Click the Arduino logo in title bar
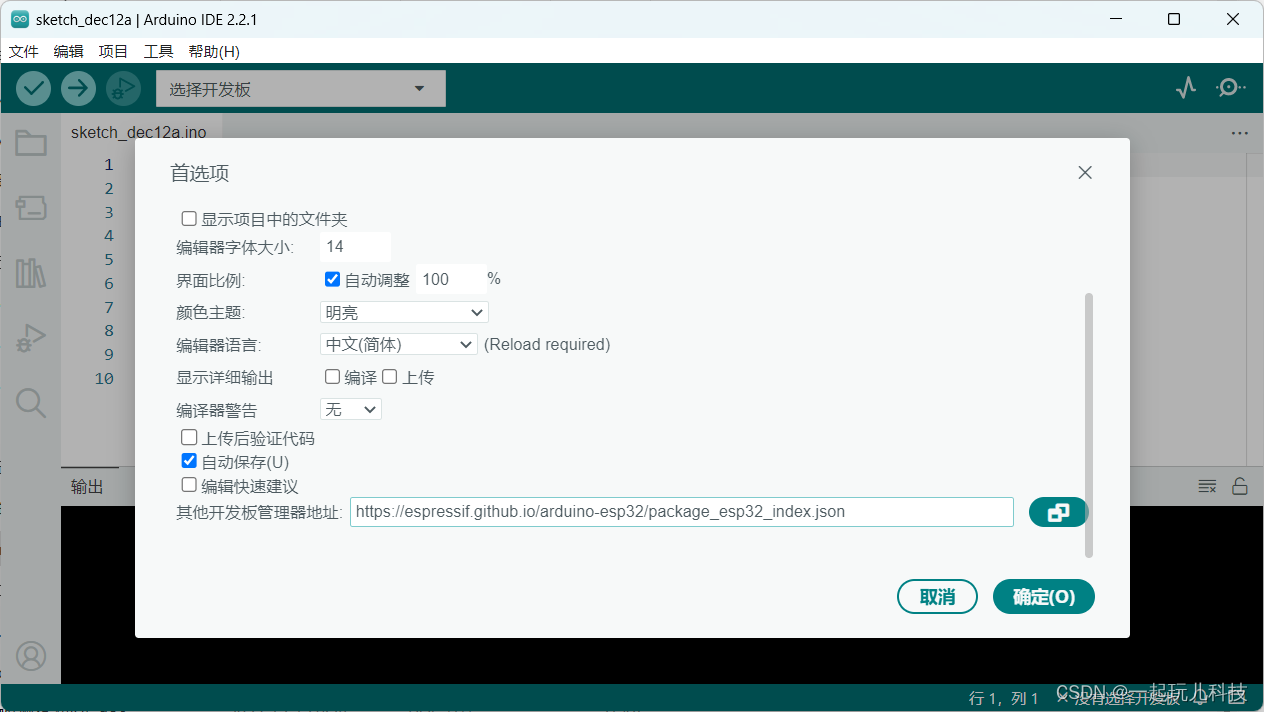The height and width of the screenshot is (712, 1264). point(20,19)
